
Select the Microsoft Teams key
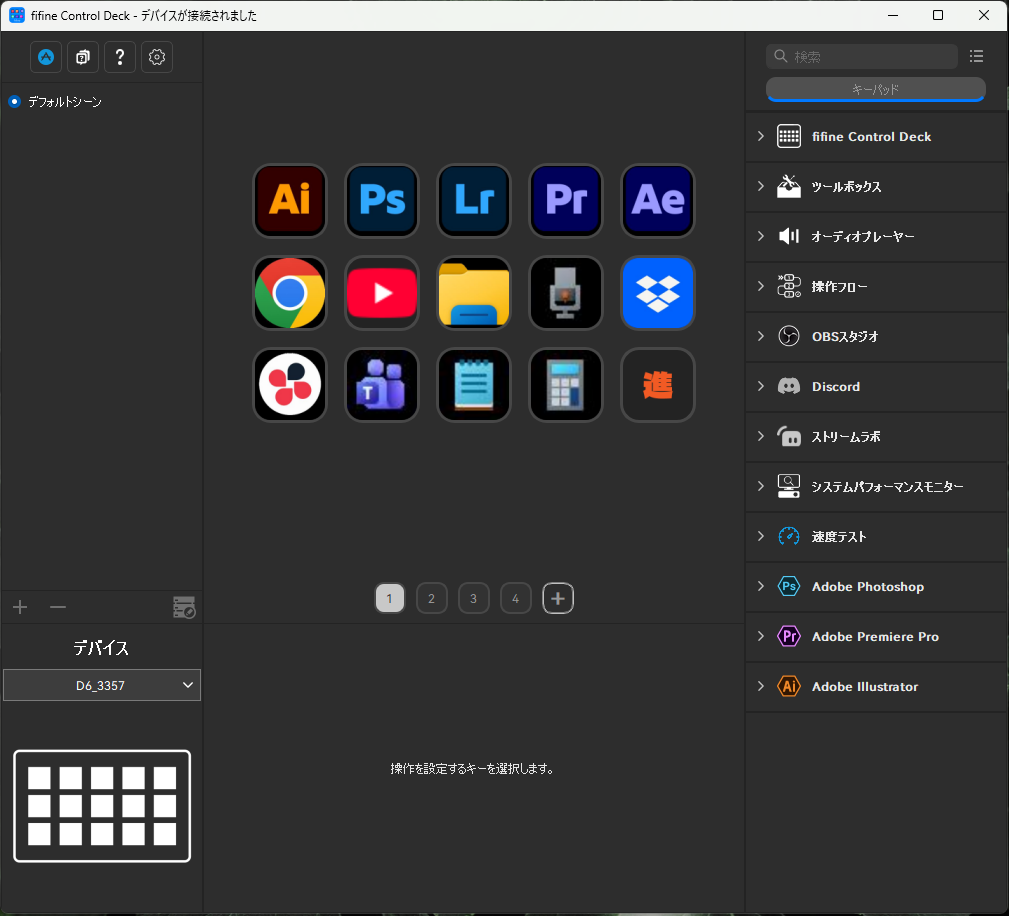[x=382, y=385]
